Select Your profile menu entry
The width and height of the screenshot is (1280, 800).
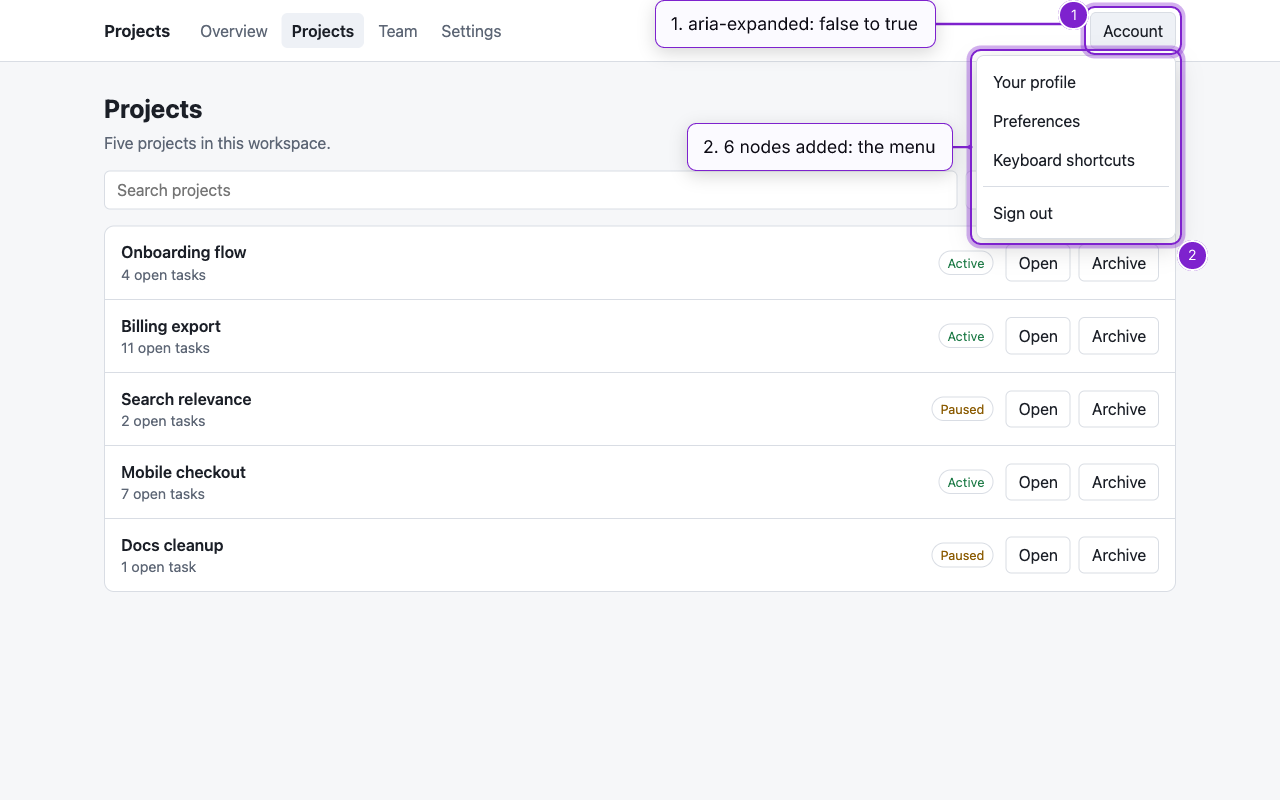1076,82
